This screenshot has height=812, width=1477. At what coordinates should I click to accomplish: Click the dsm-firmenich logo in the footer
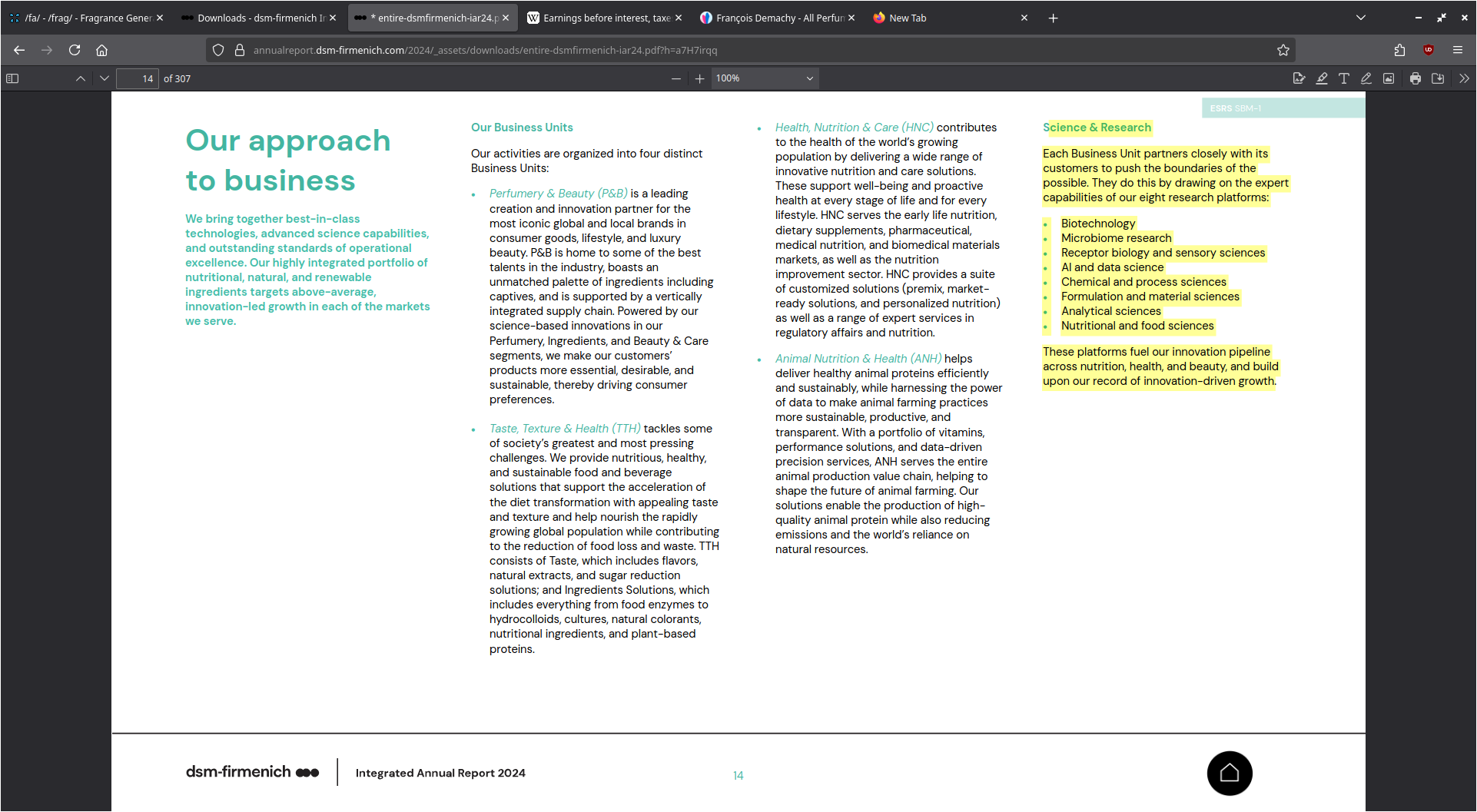252,772
